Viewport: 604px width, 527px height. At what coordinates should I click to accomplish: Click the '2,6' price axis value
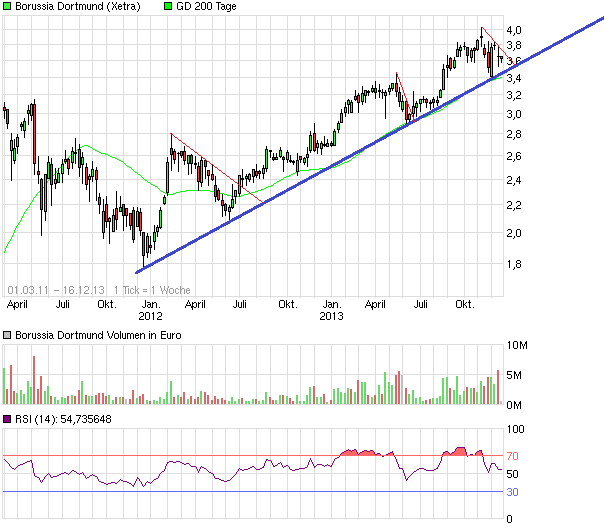tap(514, 156)
